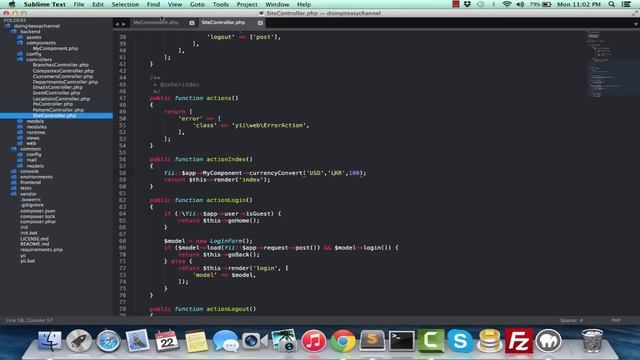640x360 pixels.
Task: Click the menu bar clock Mon 11:02 PM
Action: click(x=578, y=4)
